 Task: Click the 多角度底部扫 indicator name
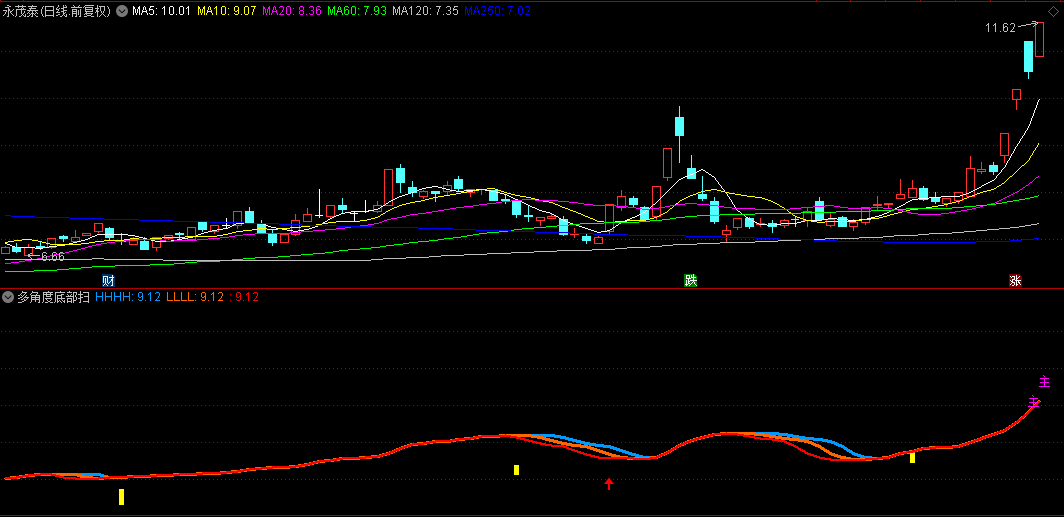coord(53,297)
